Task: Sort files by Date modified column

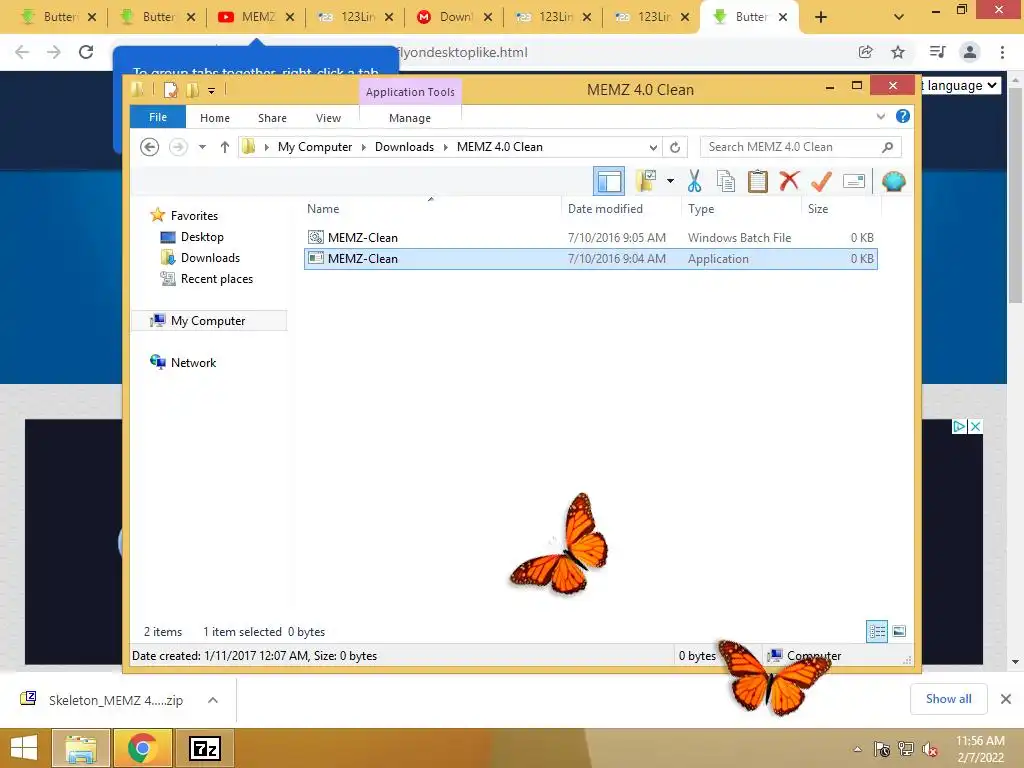Action: coord(605,209)
